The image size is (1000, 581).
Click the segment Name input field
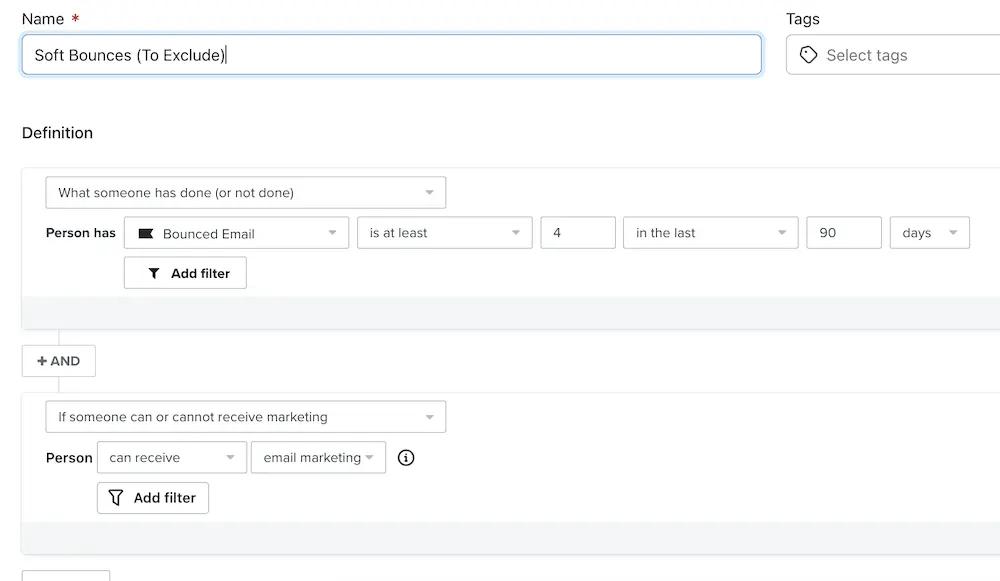(x=392, y=55)
